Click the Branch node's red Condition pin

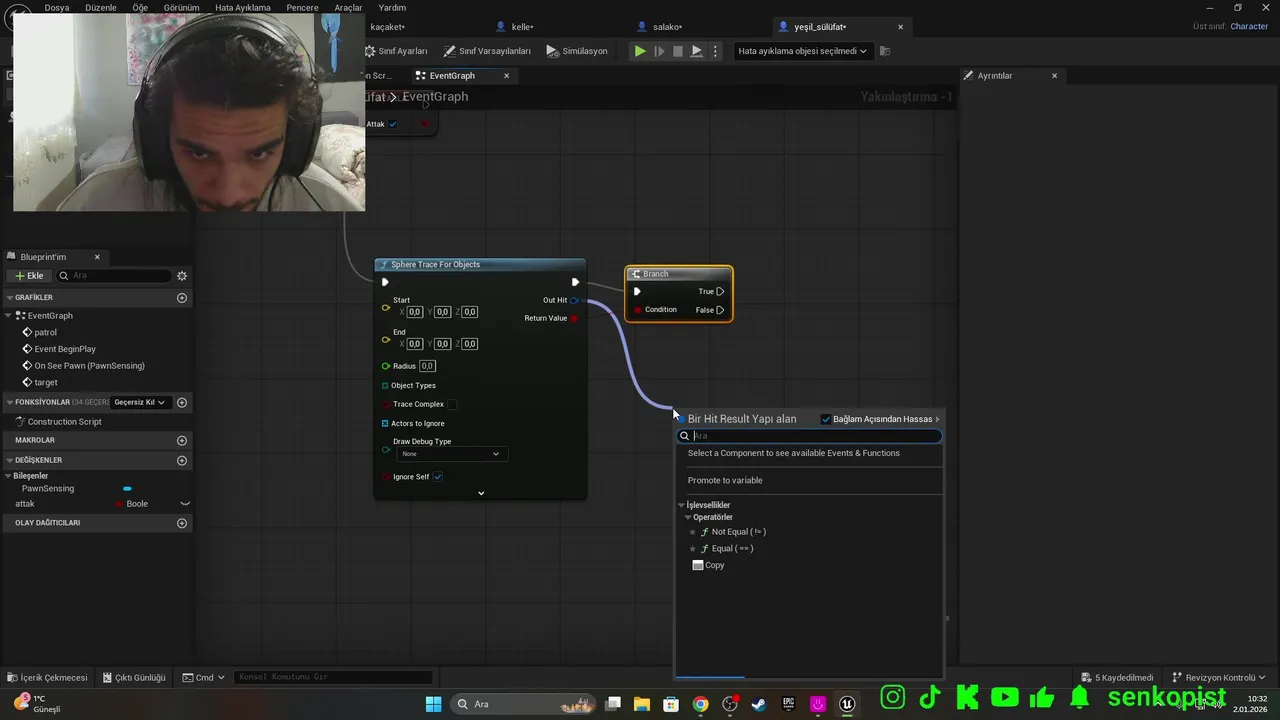[637, 310]
